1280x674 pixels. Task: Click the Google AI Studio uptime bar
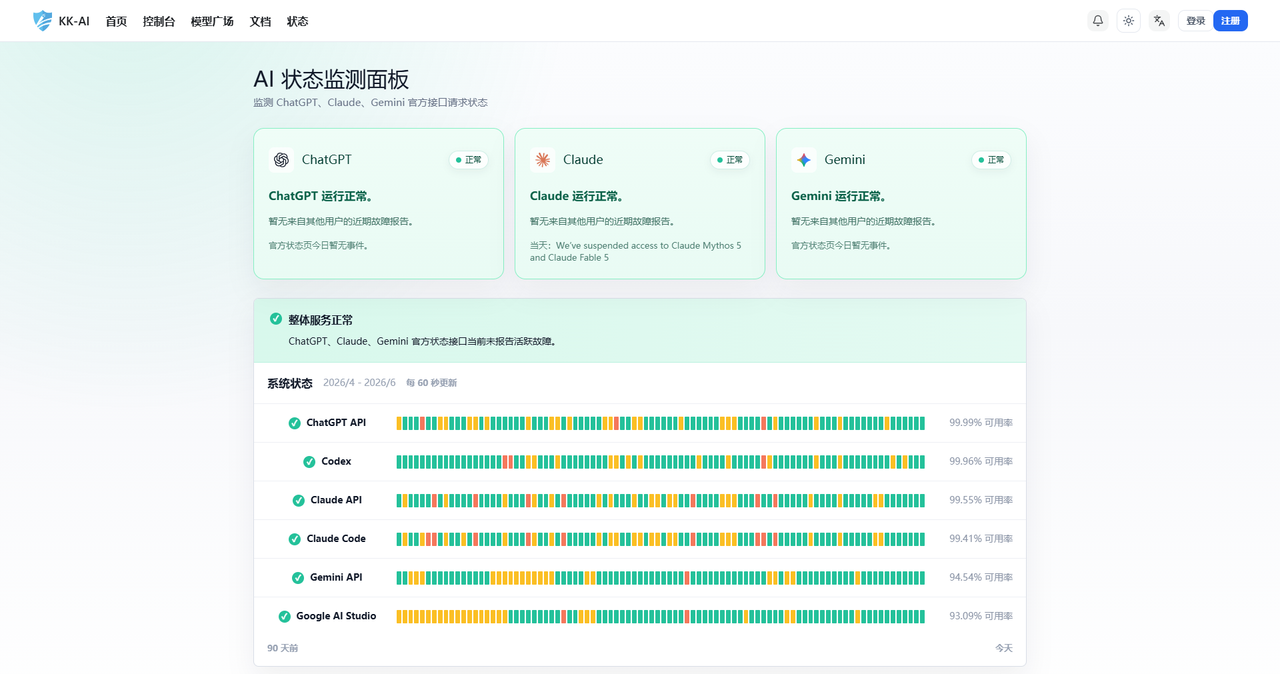(661, 616)
